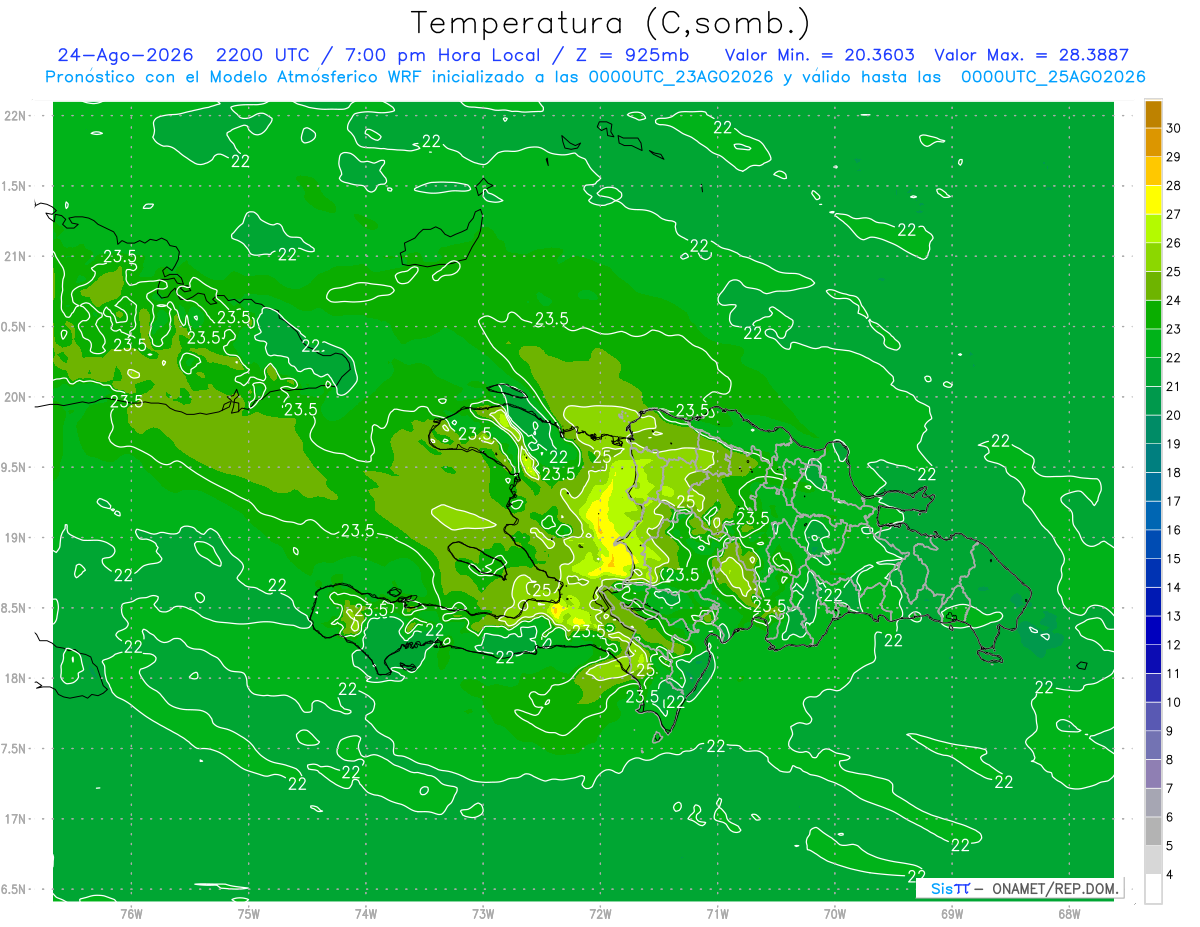Click the "19N" latitude axis label
Screen dimensions: 1200x927
click(x=15, y=538)
